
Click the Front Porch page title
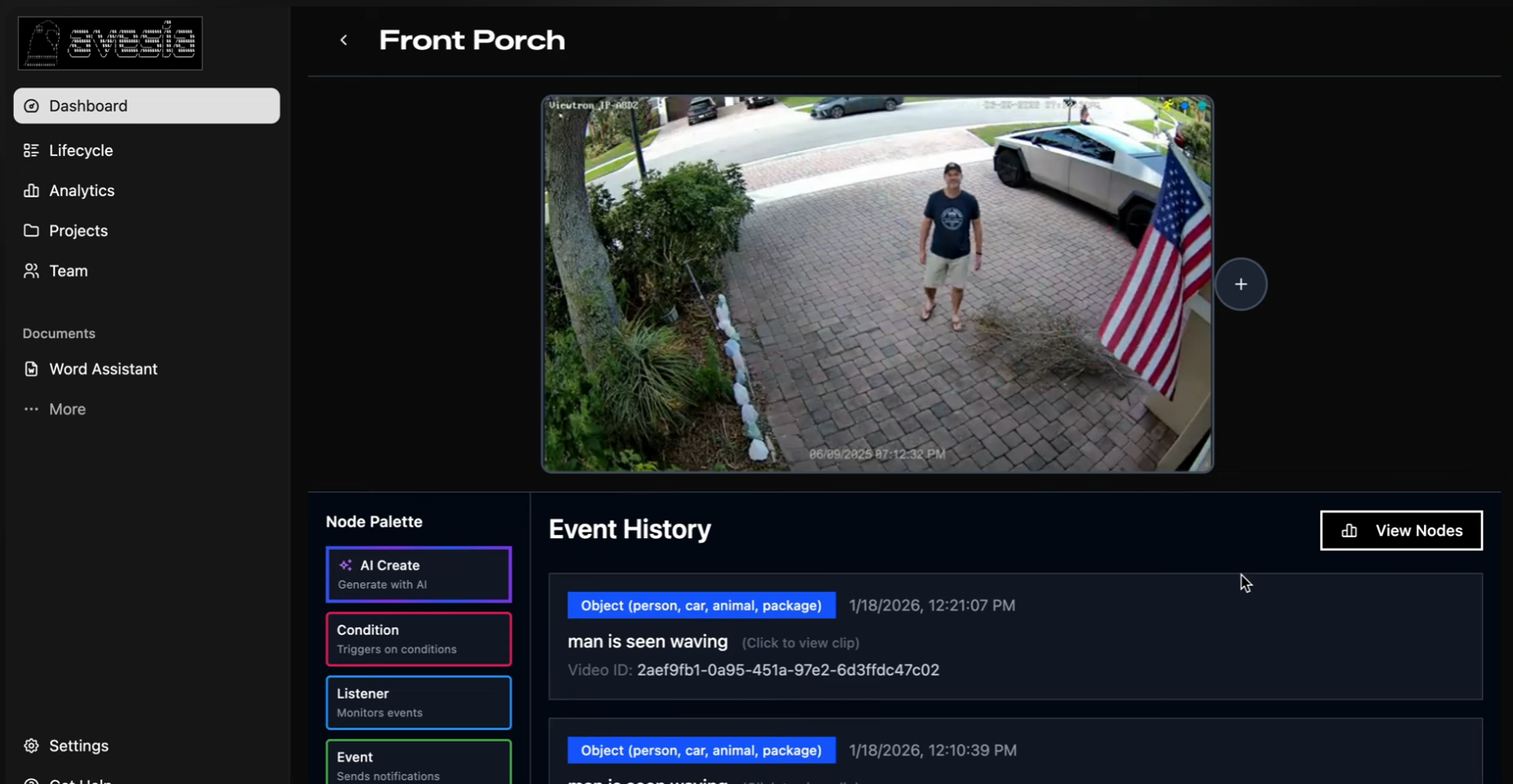click(x=472, y=40)
